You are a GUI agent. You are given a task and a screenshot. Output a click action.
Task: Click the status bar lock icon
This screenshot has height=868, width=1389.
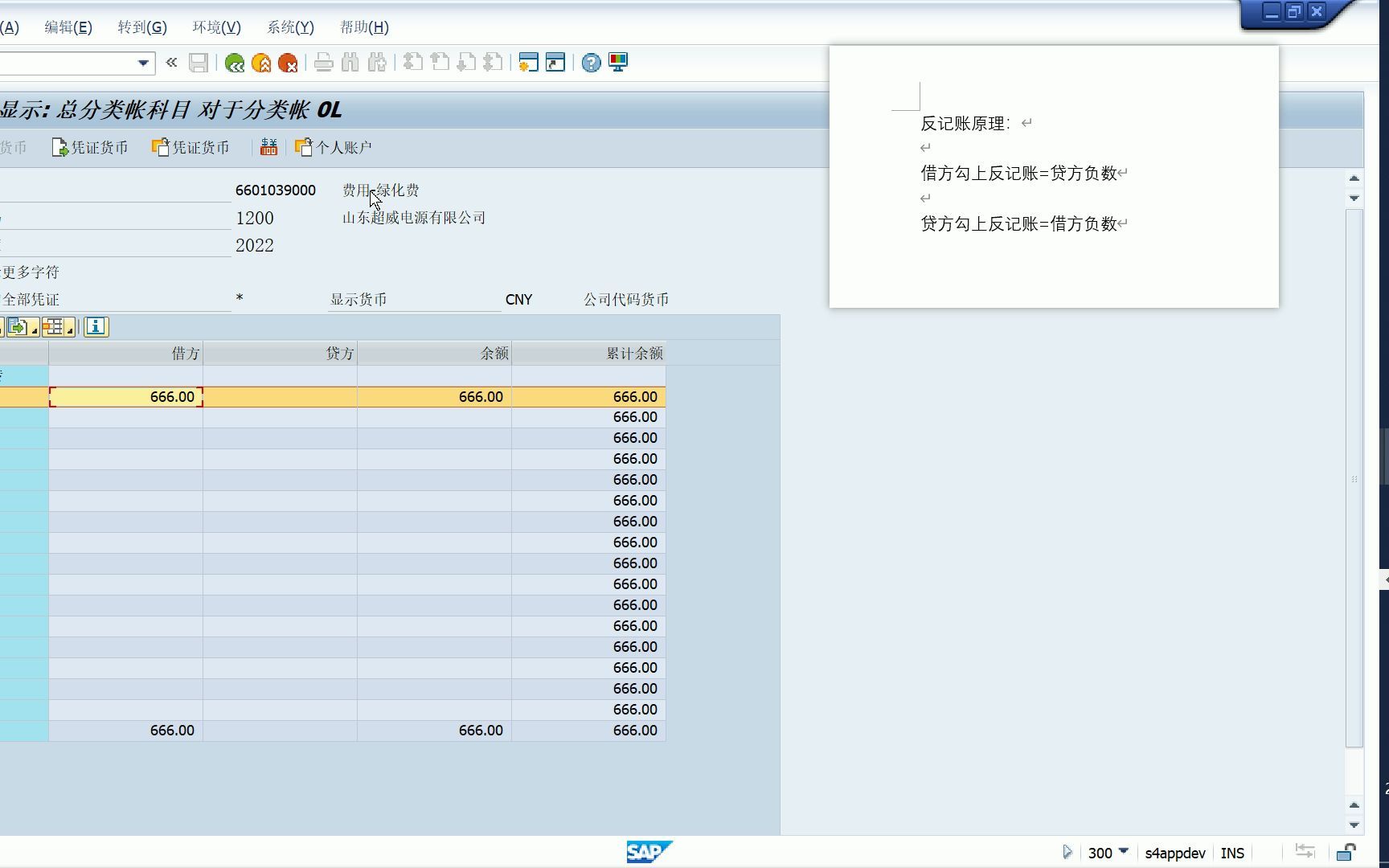[1346, 852]
